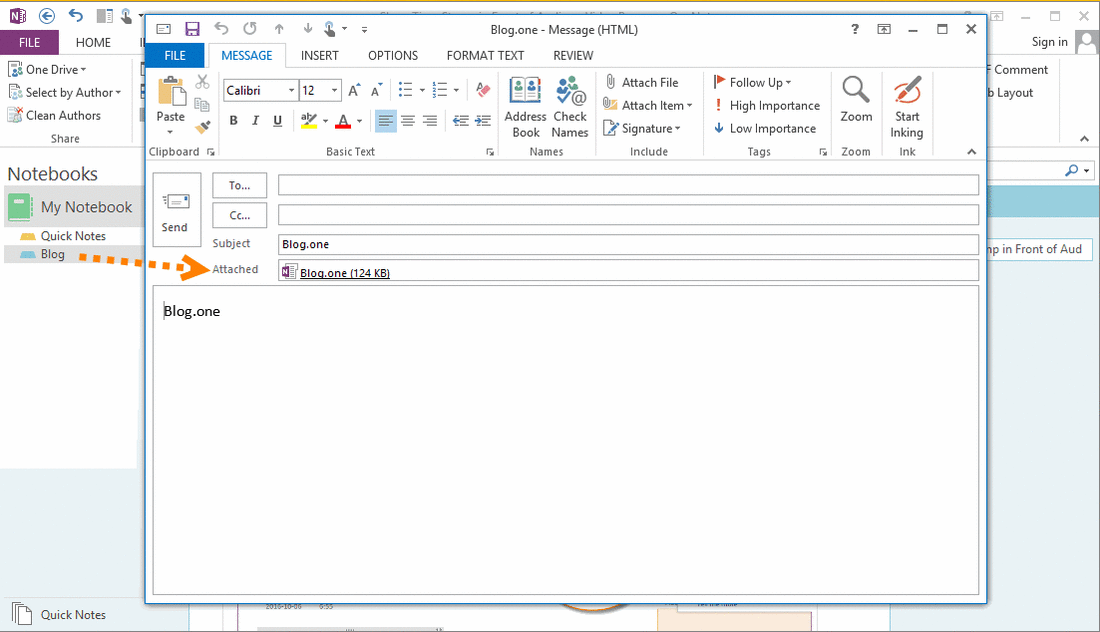
Task: Switch to the OPTIONS tab
Action: tap(393, 55)
